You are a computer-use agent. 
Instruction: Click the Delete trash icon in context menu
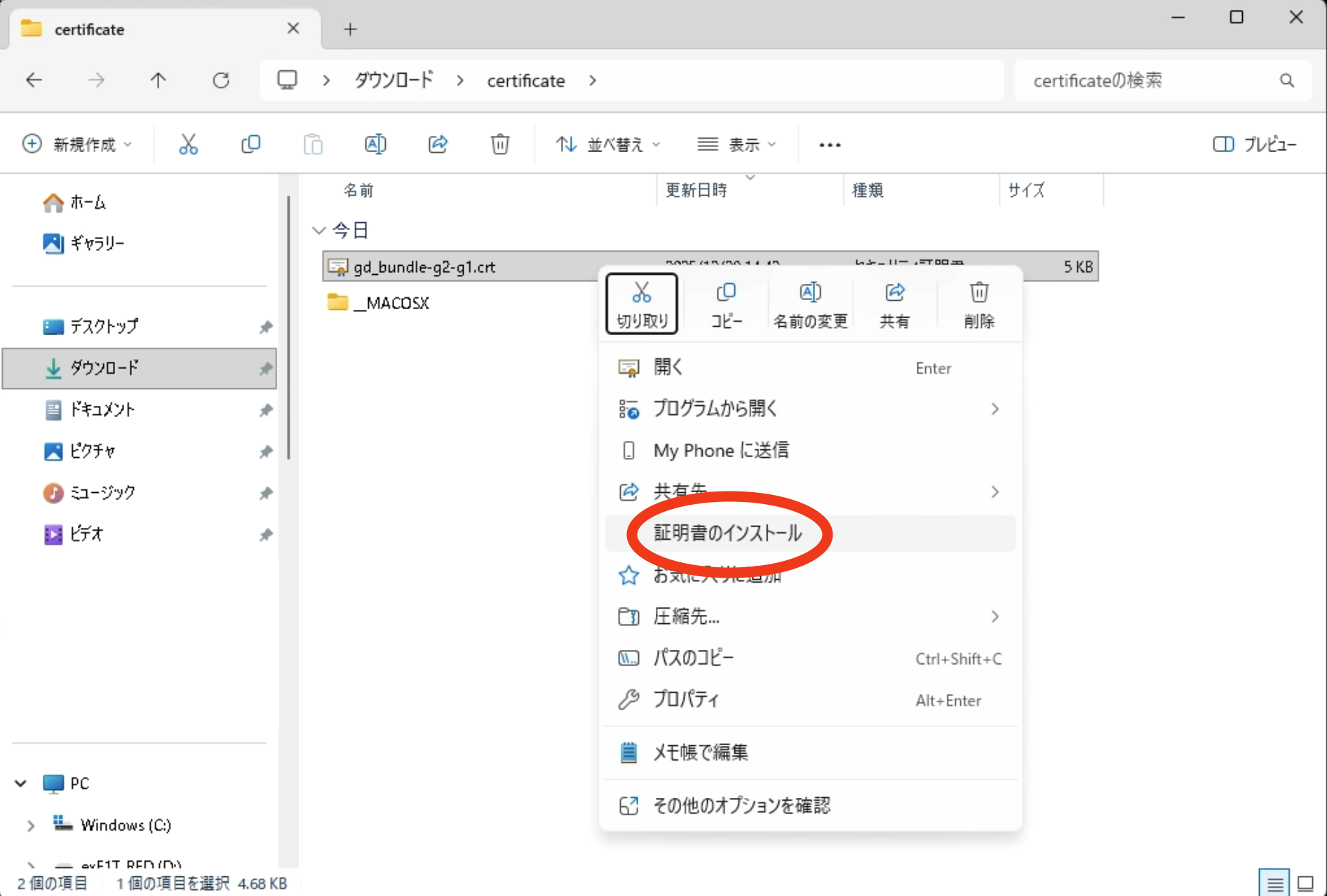[x=978, y=304]
